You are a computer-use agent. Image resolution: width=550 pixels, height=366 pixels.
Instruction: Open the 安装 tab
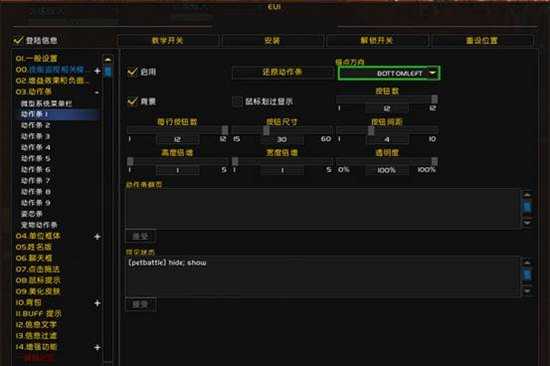272,41
